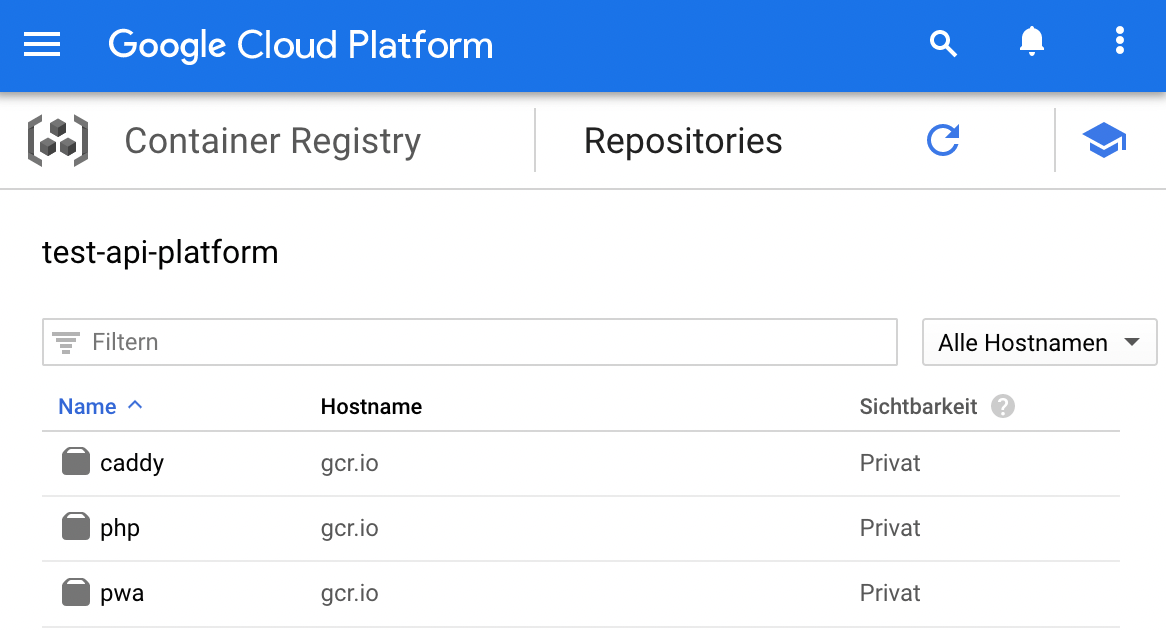The image size is (1166, 630).
Task: Click the Google Cloud Platform title
Action: (x=300, y=45)
